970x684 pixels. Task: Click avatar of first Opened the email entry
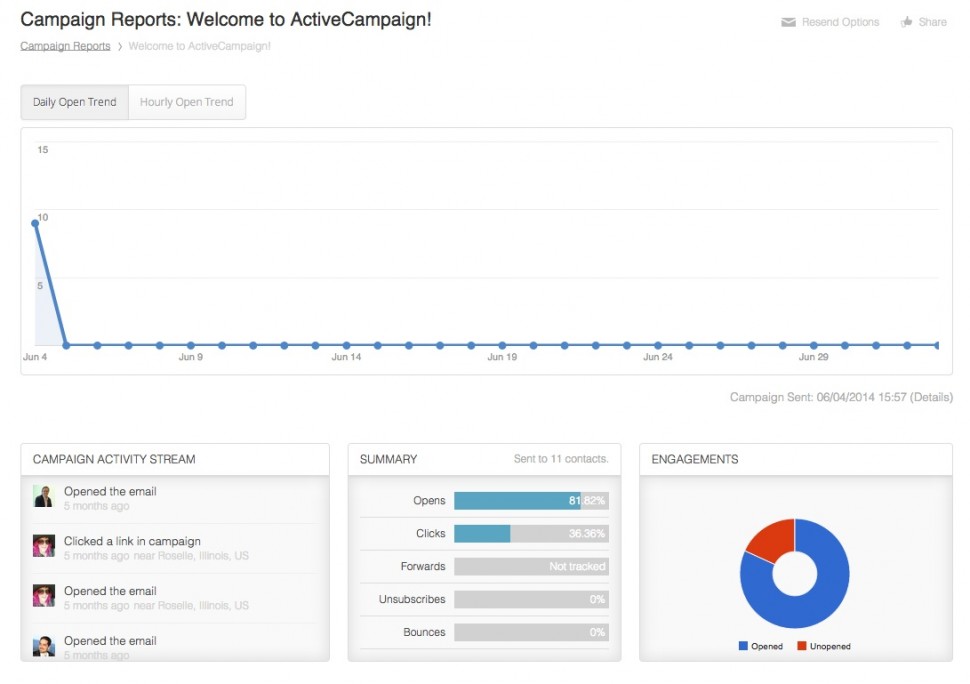point(43,496)
